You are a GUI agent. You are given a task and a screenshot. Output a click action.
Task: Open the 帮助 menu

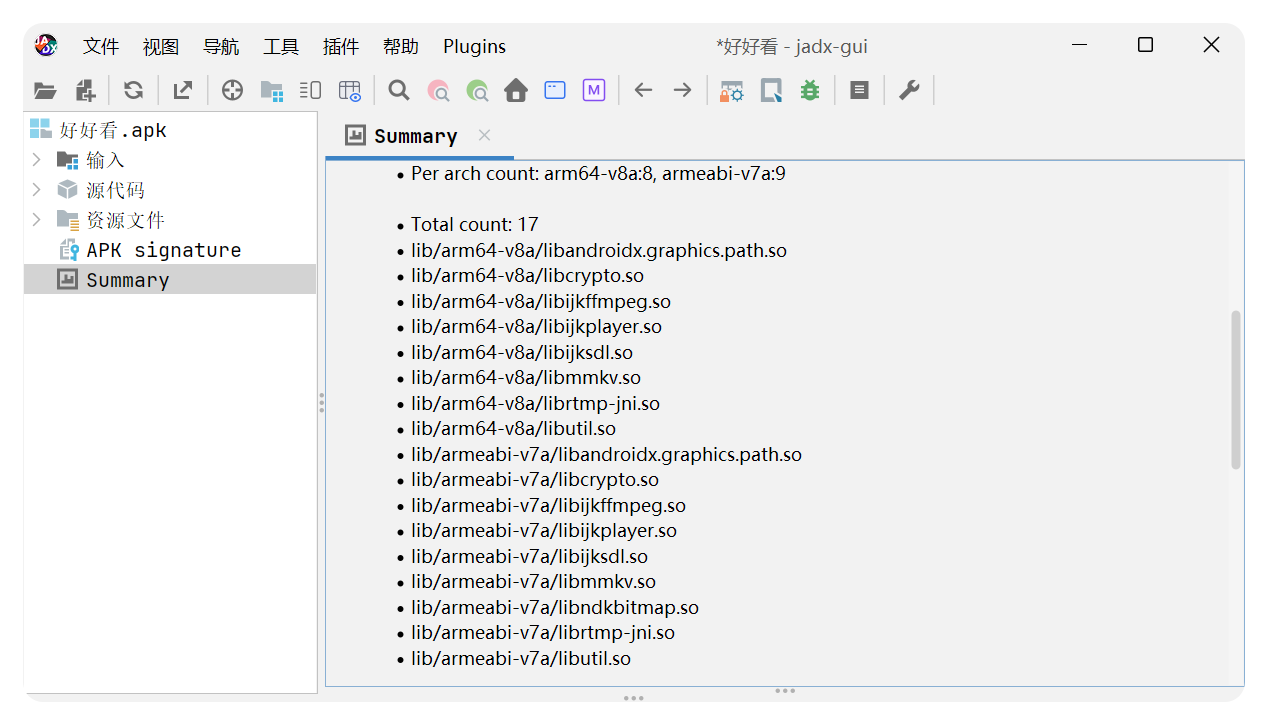point(401,46)
